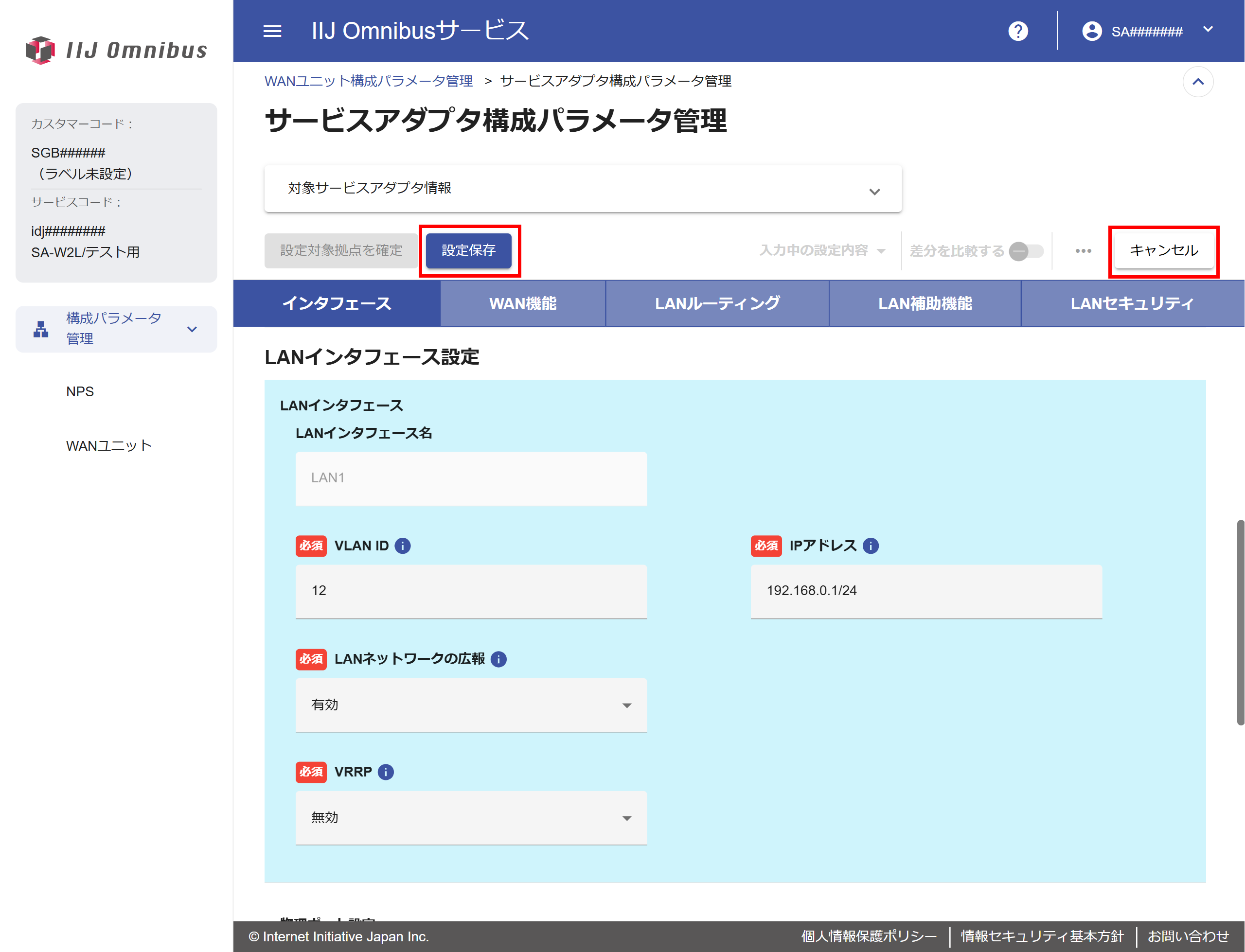
Task: Open 入力中の設定内容 dropdown
Action: (822, 250)
